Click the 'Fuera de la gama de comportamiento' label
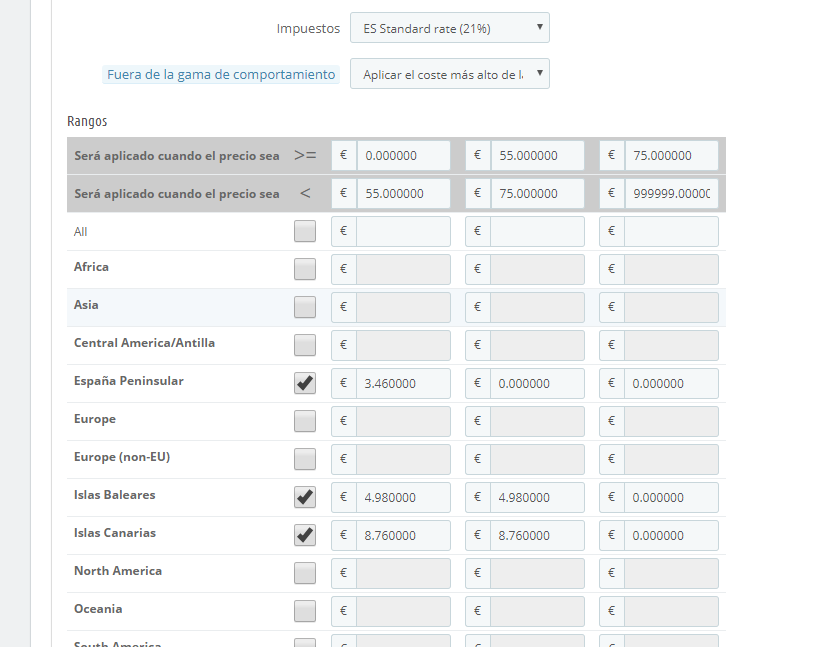Screen dimensions: 821x647 click(220, 75)
